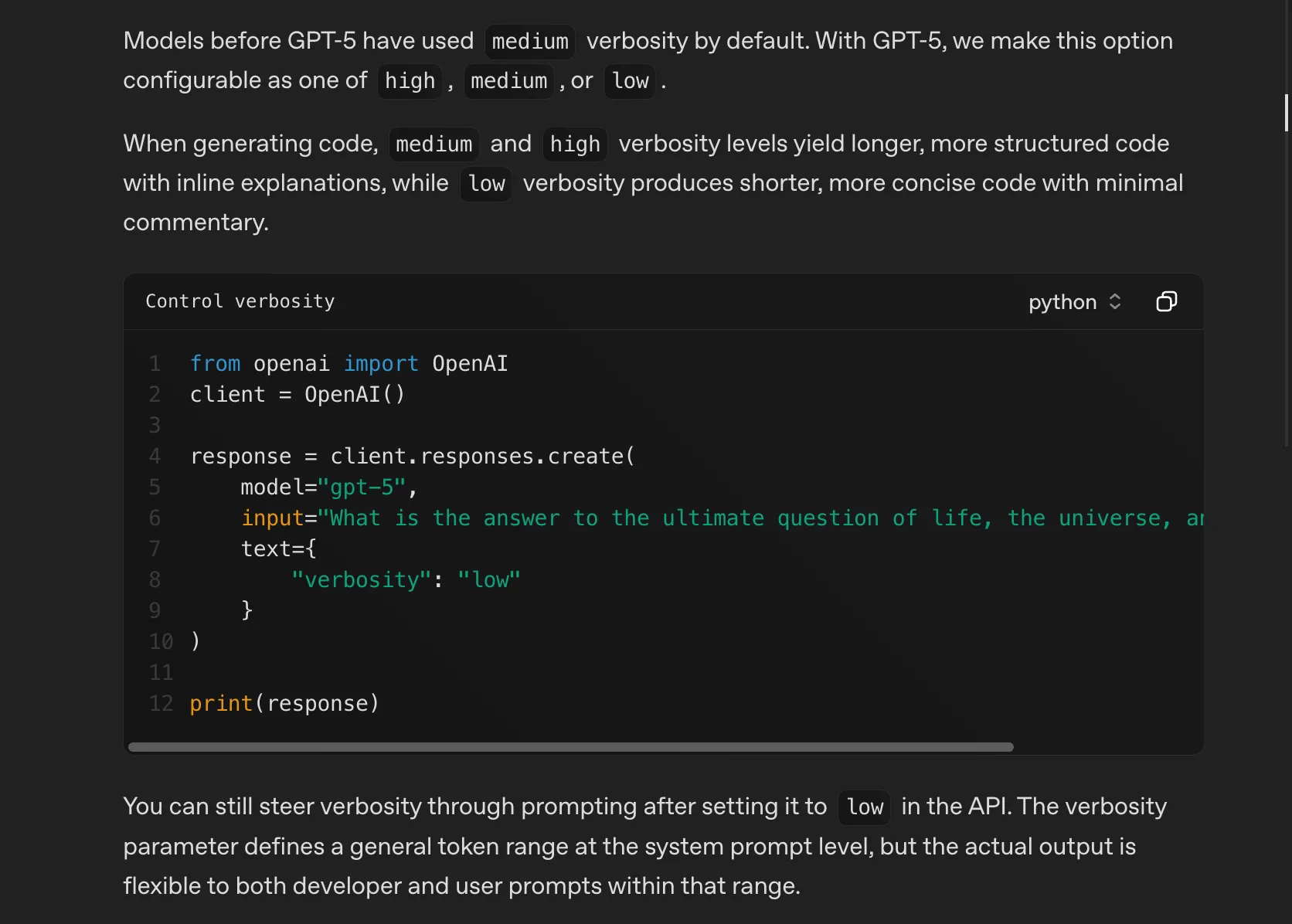Click the "high" code tag after "configurable as one of"
The width and height of the screenshot is (1292, 924).
point(410,80)
